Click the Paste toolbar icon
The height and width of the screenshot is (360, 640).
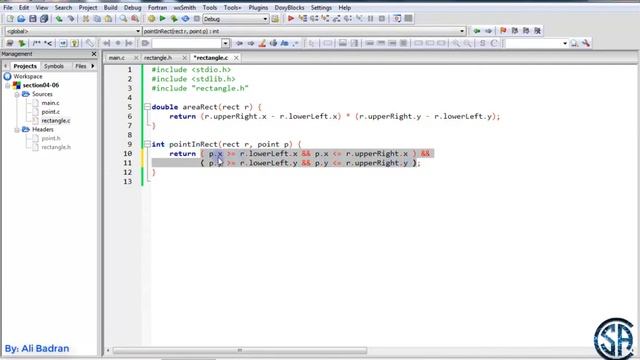[x=108, y=19]
